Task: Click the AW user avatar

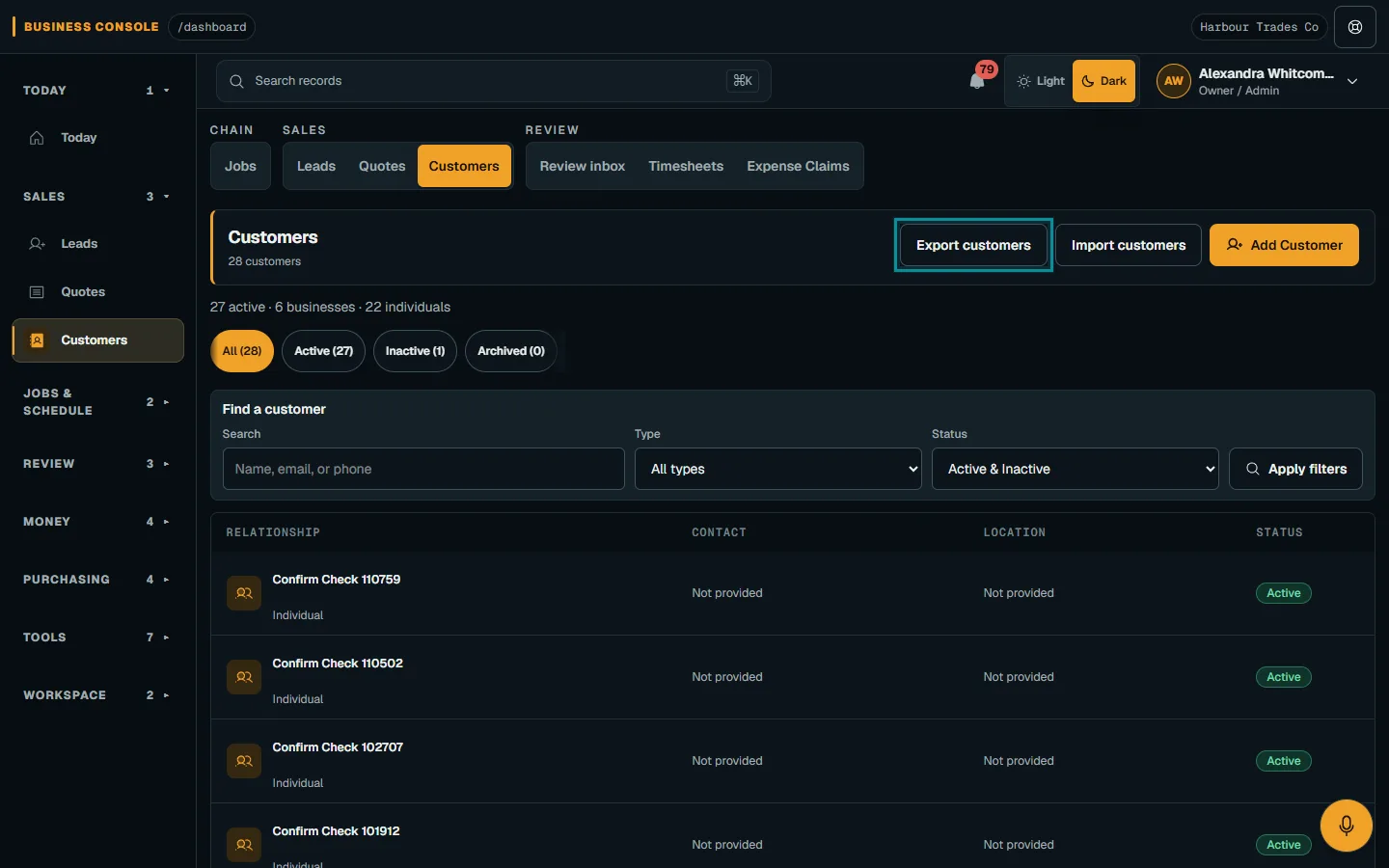Action: [1173, 81]
